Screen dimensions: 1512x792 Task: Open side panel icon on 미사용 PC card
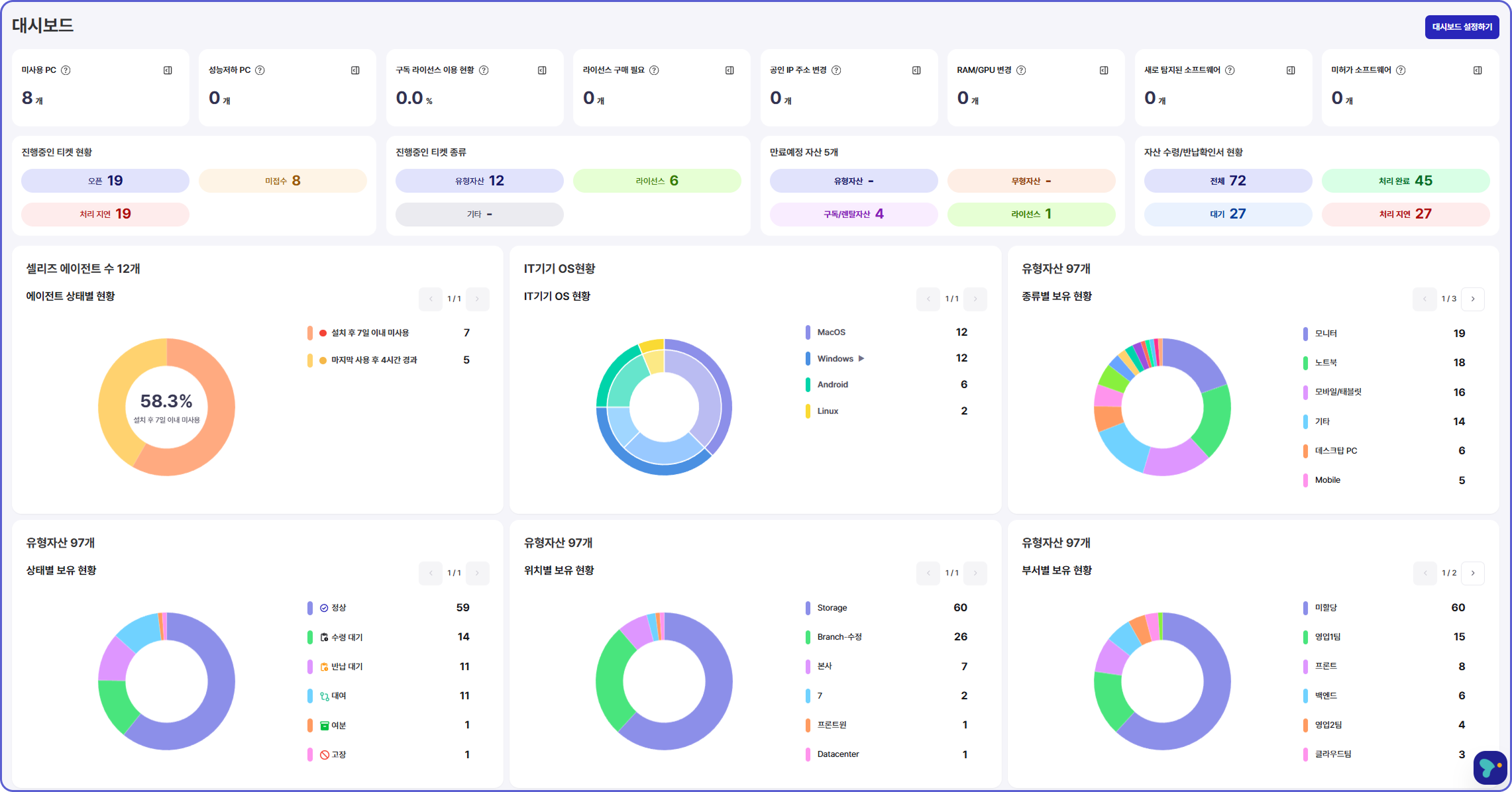click(168, 70)
